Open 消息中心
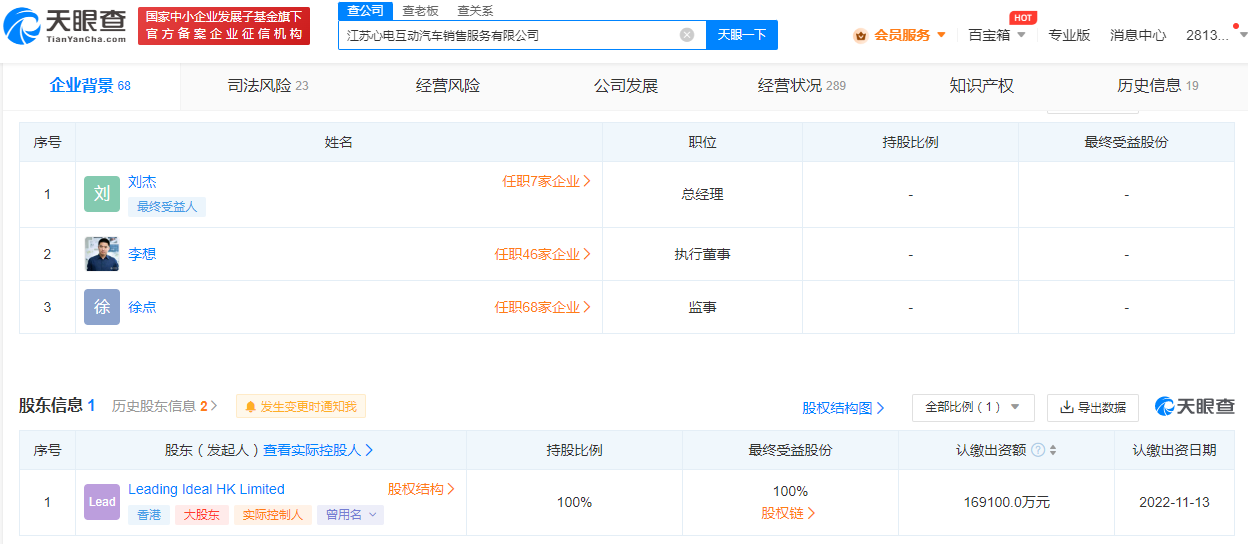Image resolution: width=1248 pixels, height=544 pixels. (x=1138, y=35)
